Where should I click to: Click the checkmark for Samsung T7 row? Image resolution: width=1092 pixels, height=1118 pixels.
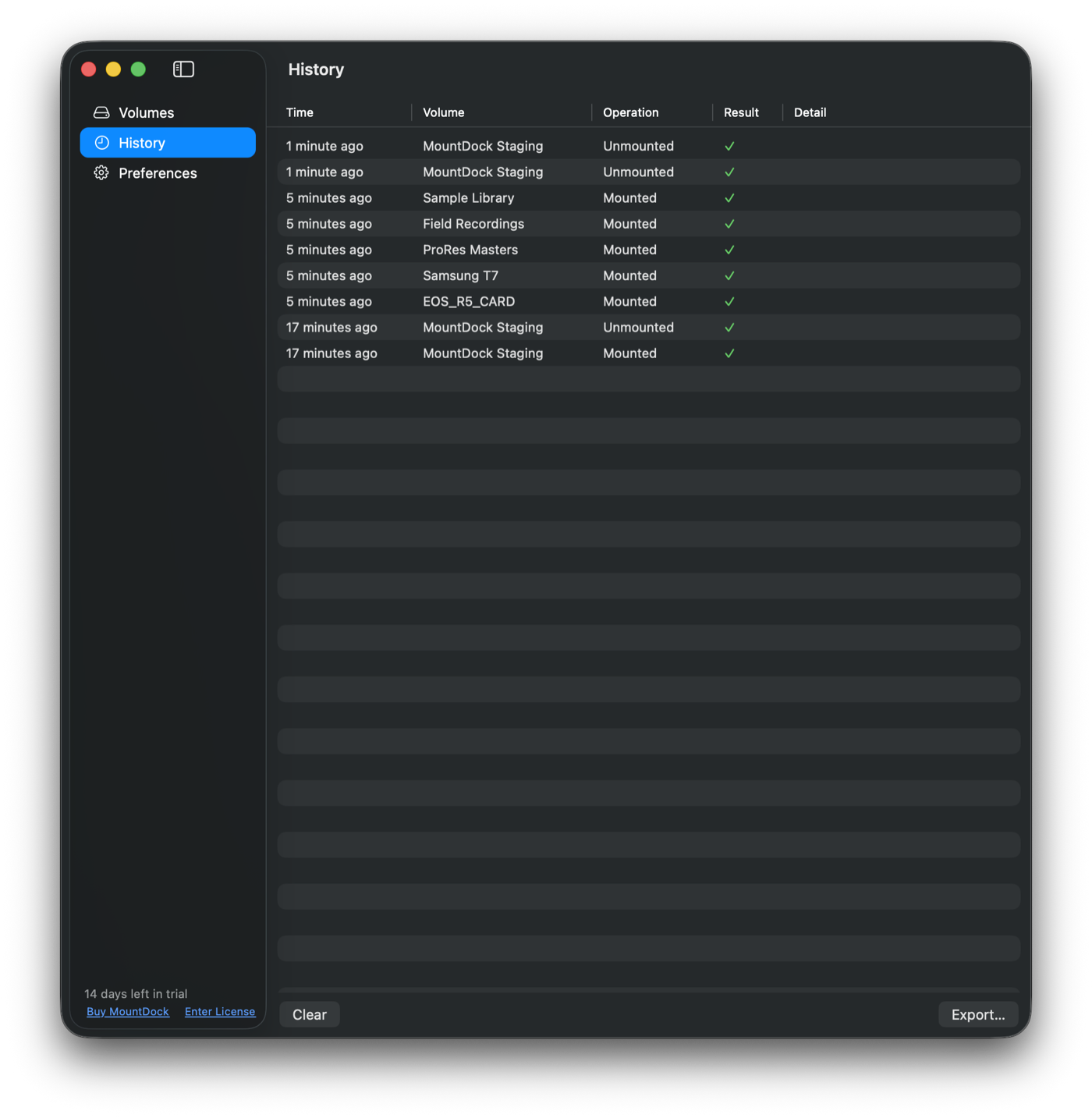point(729,276)
